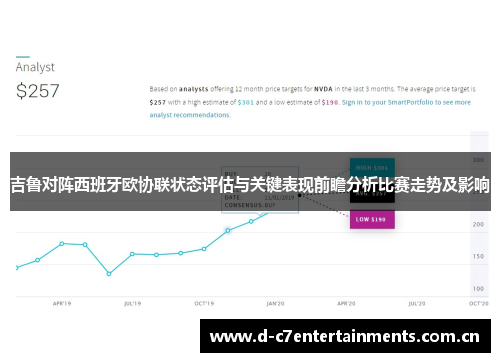Select the chart data point above APR'19
The height and width of the screenshot is (362, 500).
62,244
